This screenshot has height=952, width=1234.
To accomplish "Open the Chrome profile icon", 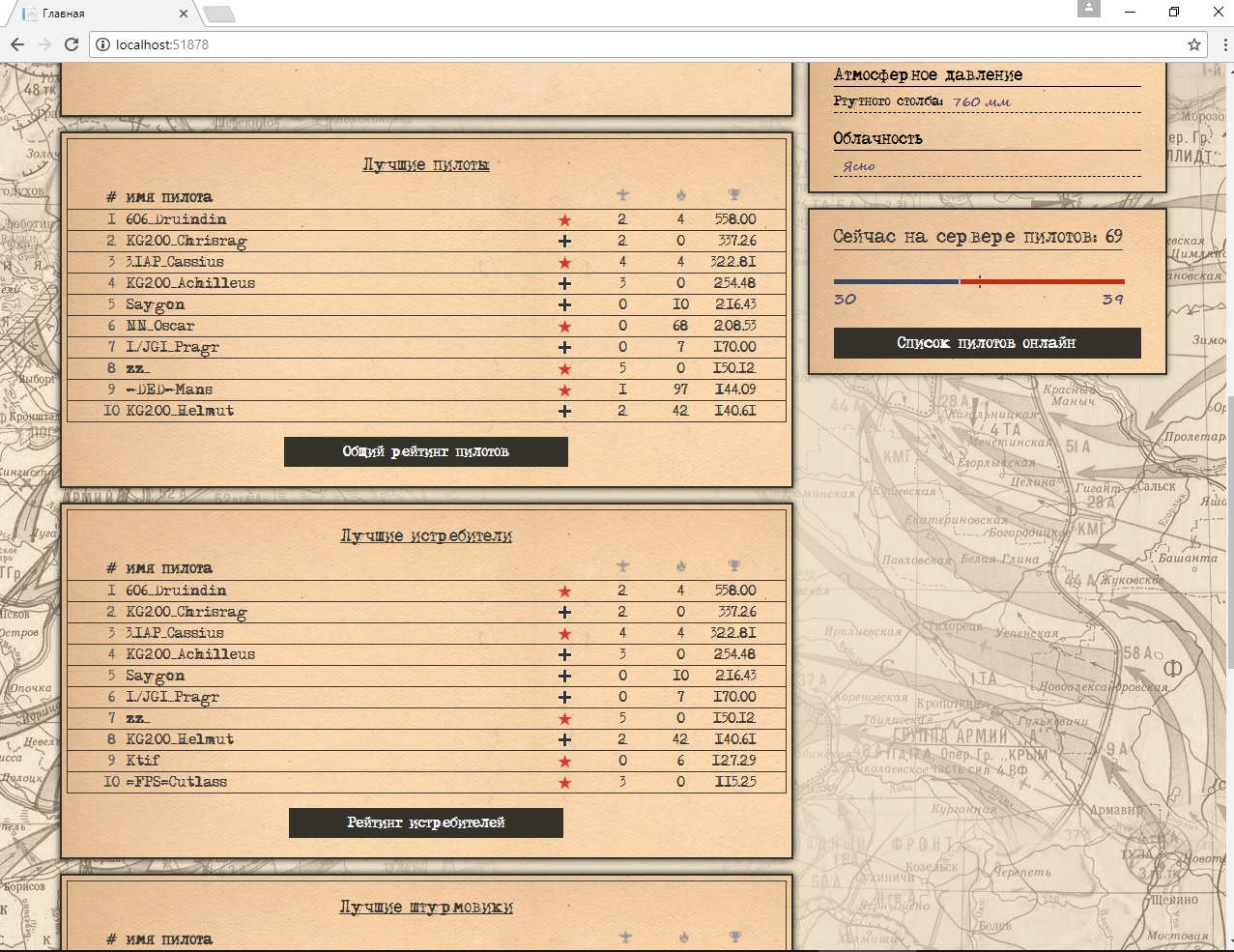I will point(1089,9).
